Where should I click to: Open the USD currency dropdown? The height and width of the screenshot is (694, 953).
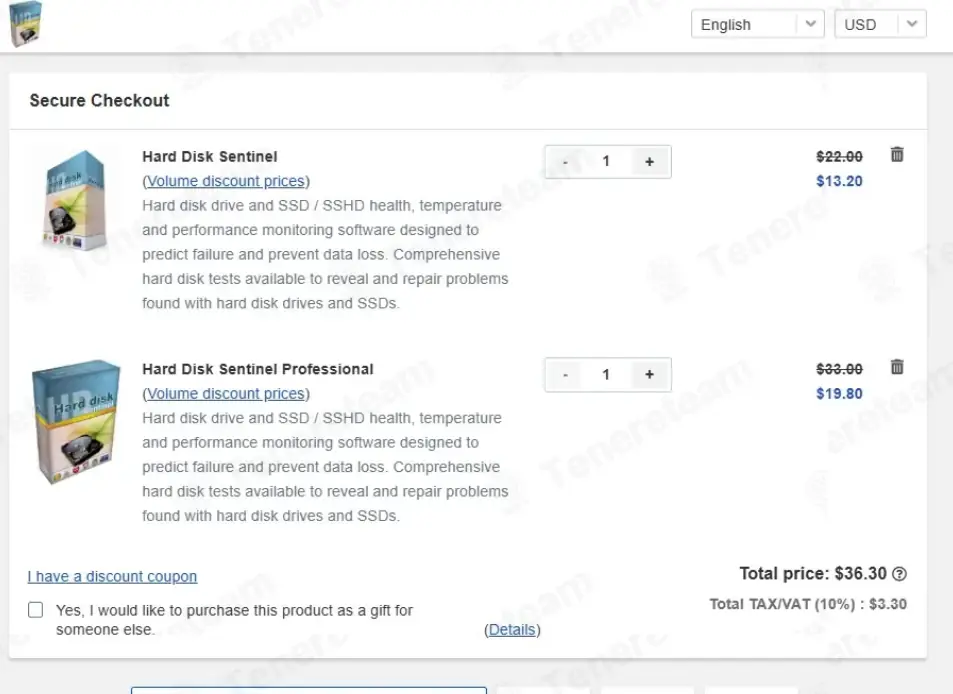[880, 25]
